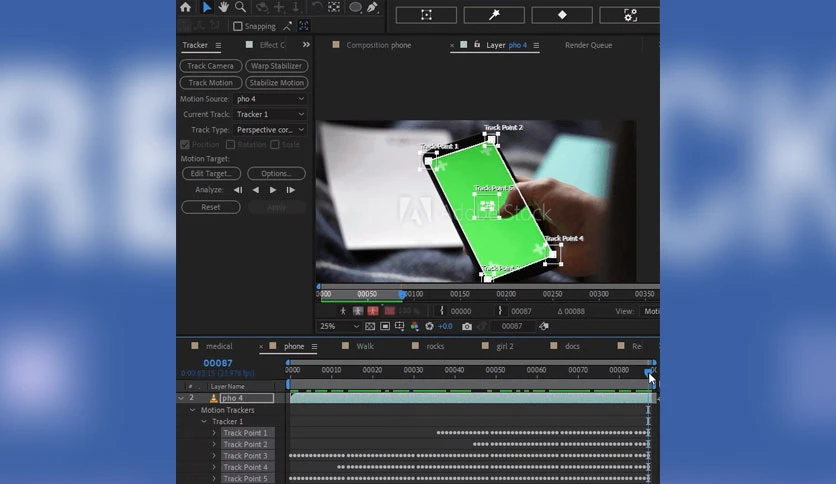Expand Track Point 4 properties

(x=214, y=467)
